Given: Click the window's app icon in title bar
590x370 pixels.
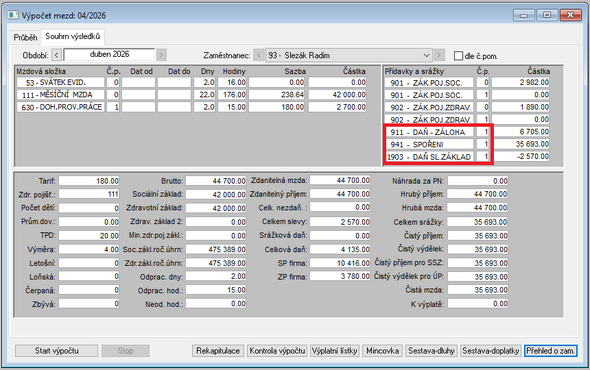Looking at the screenshot, I should click(x=13, y=15).
